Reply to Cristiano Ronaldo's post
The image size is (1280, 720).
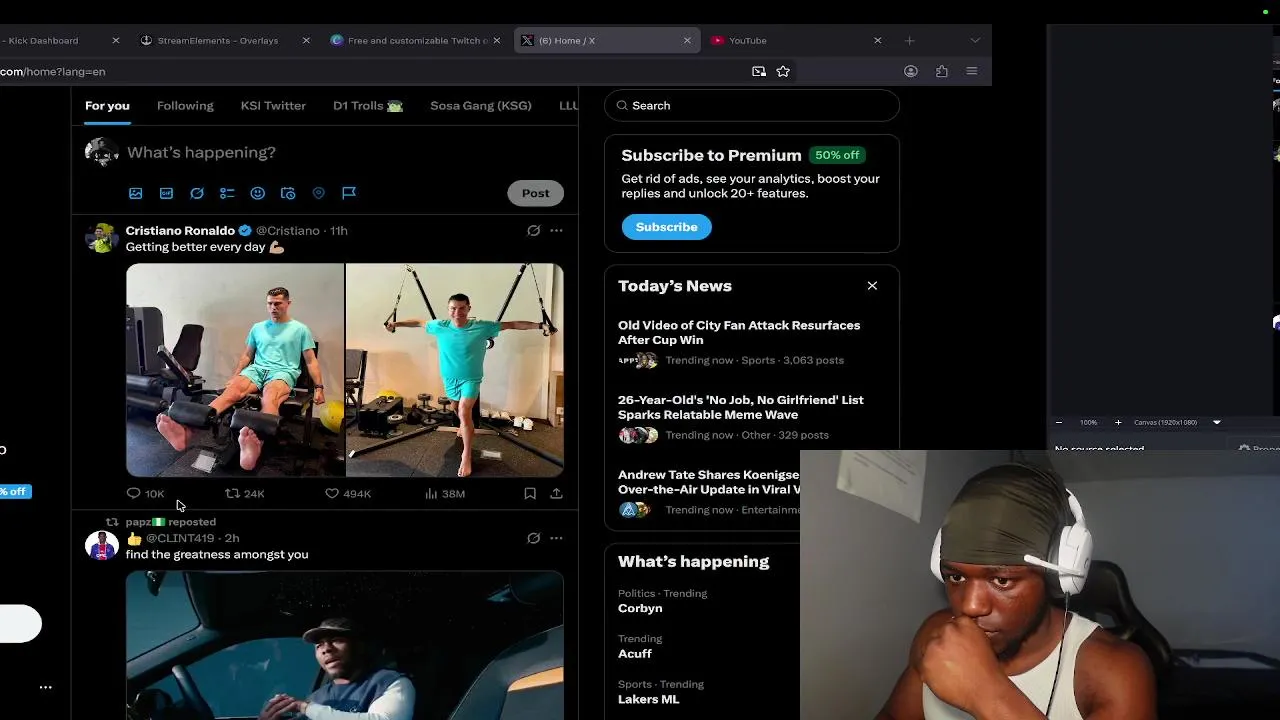click(x=145, y=494)
